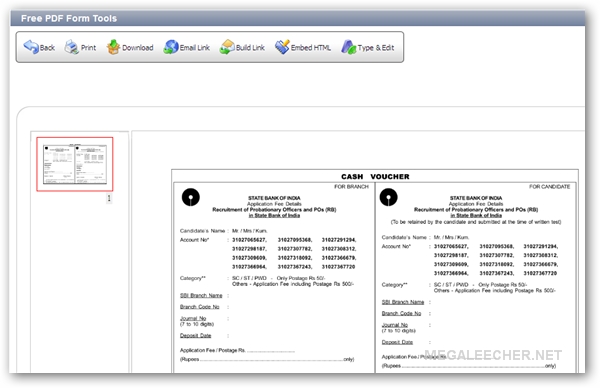Click the CASH VOUCHER heading
Viewport: 600px width, 388px height.
[375, 177]
